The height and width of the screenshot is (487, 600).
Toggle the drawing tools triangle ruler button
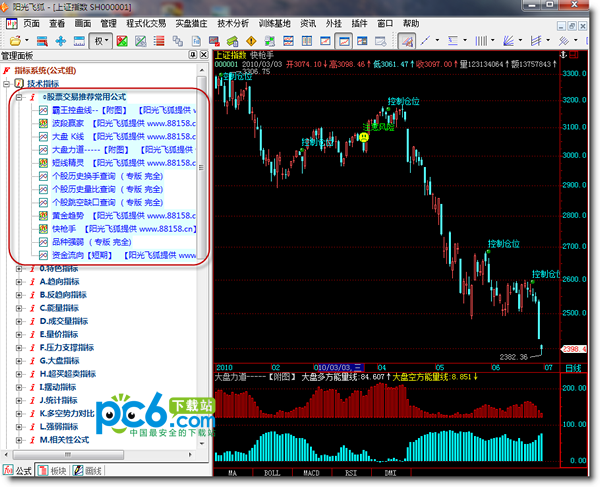(x=407, y=41)
